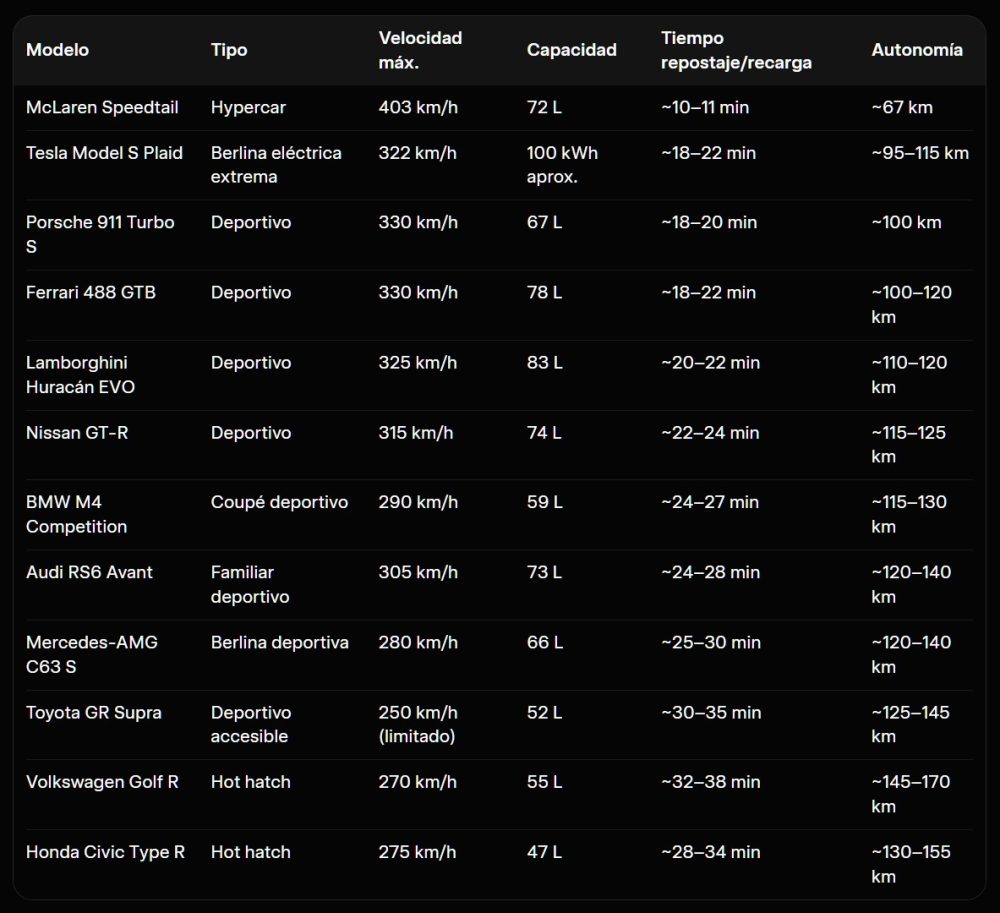1000x913 pixels.
Task: Click the '280 km/h' speed cell
Action: [x=418, y=643]
